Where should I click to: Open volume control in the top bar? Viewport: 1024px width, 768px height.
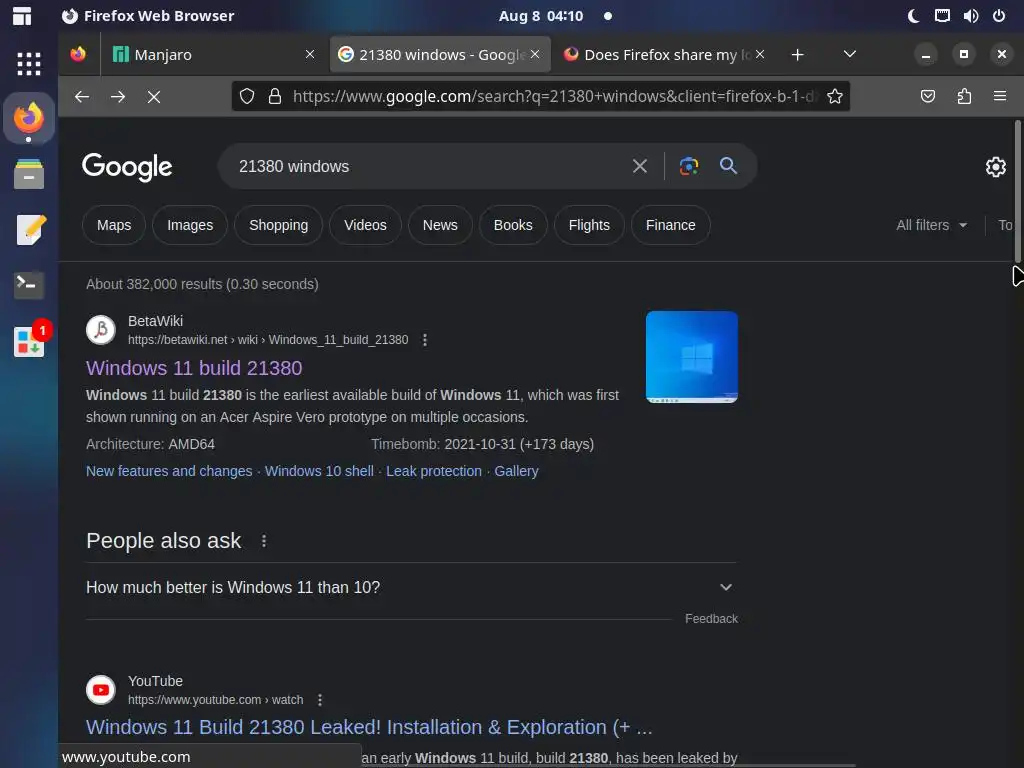[970, 16]
